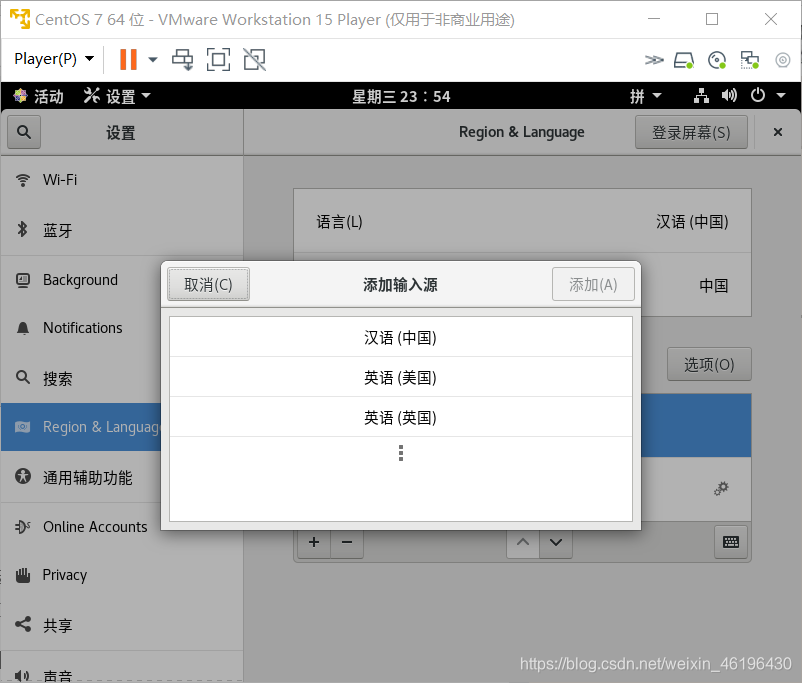
Task: Click the share icon beside 共享
Action: click(x=23, y=624)
